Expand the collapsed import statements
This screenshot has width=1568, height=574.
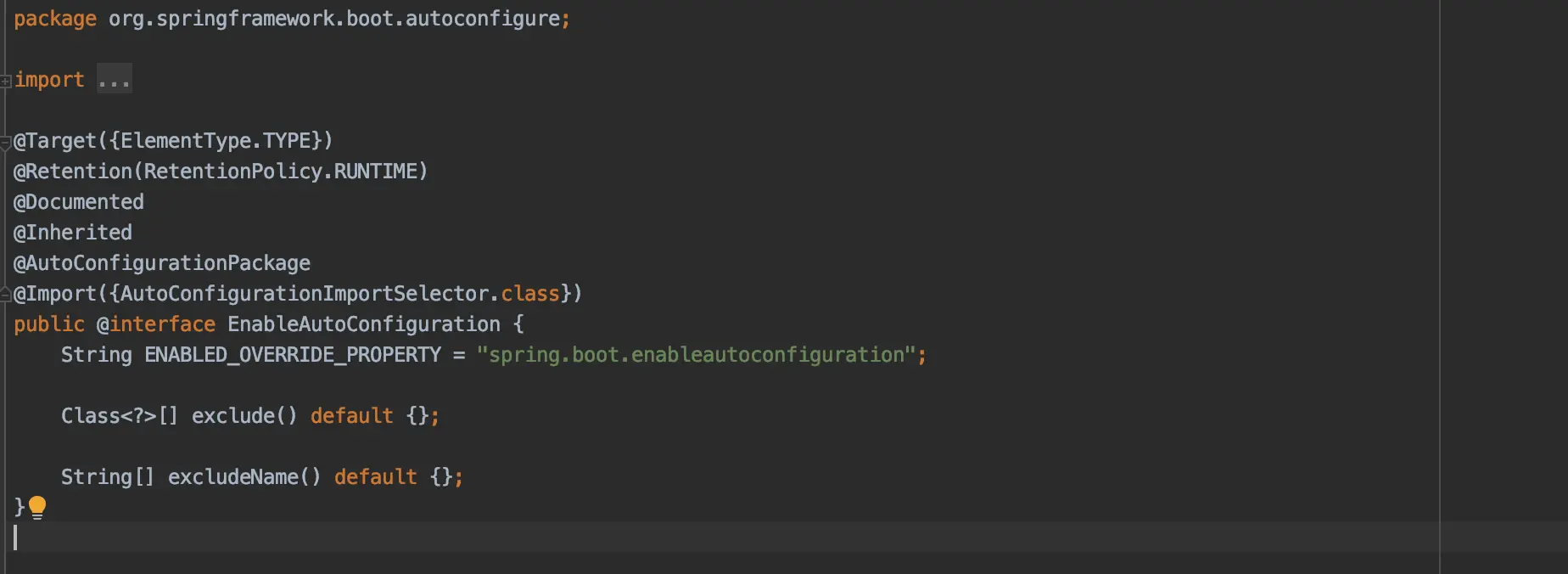point(5,81)
